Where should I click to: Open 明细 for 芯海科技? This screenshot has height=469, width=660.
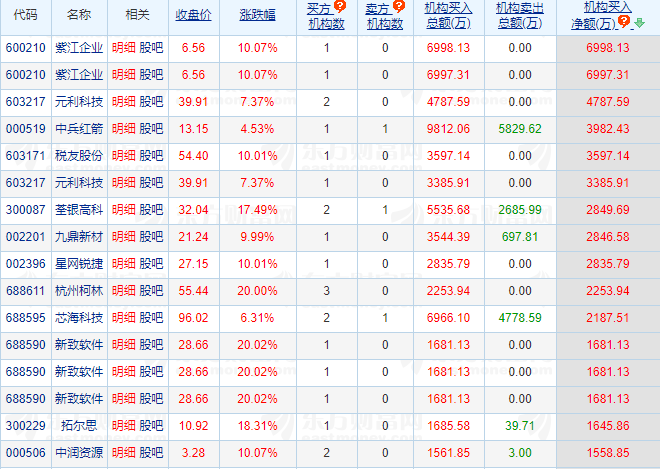click(124, 318)
